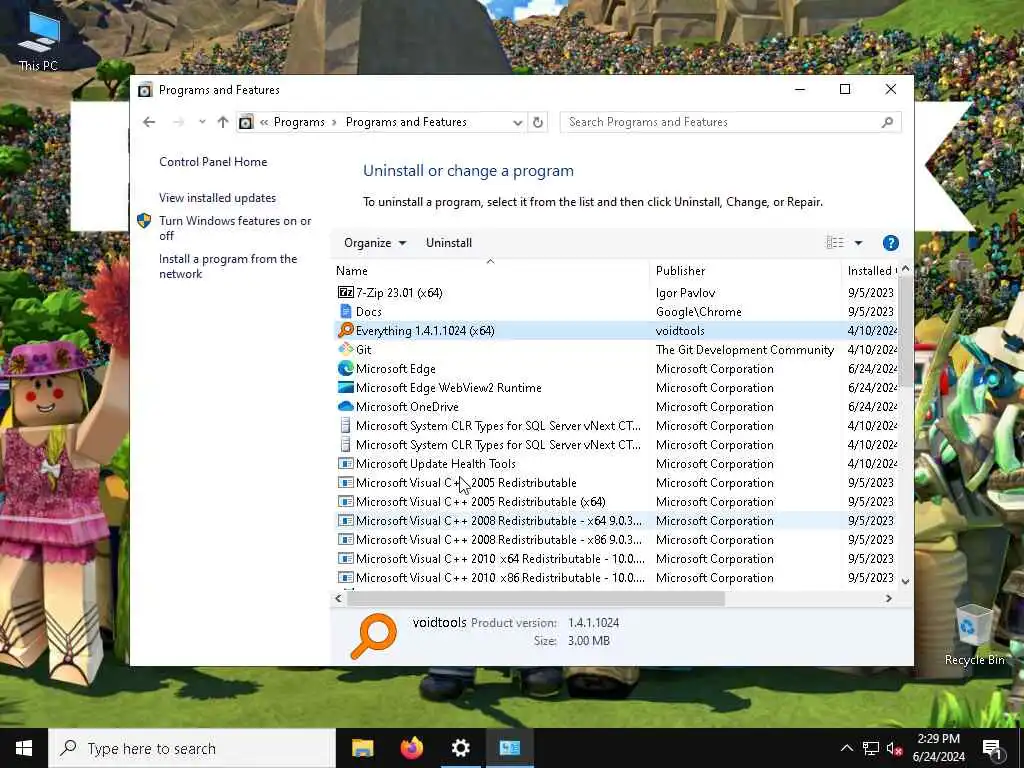Open the Windows Start menu

point(24,748)
